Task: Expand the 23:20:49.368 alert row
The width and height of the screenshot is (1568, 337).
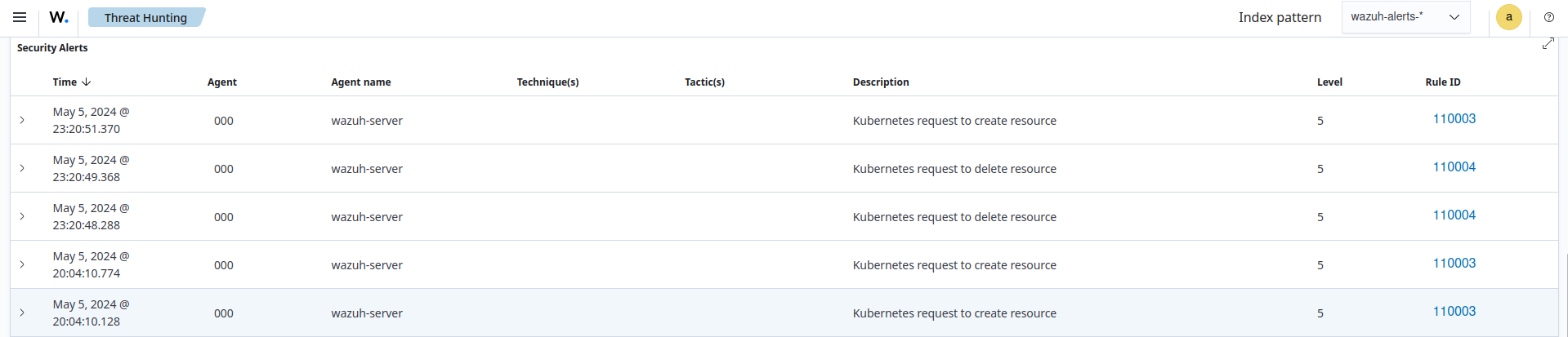Action: [x=22, y=168]
